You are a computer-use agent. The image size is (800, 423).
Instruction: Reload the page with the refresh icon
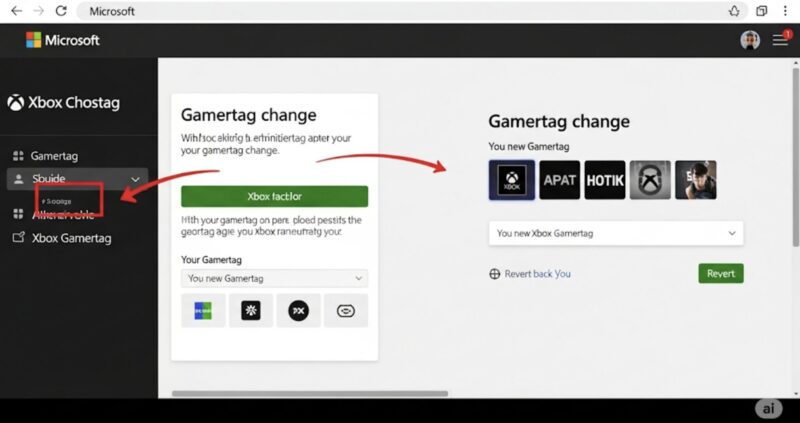point(61,11)
